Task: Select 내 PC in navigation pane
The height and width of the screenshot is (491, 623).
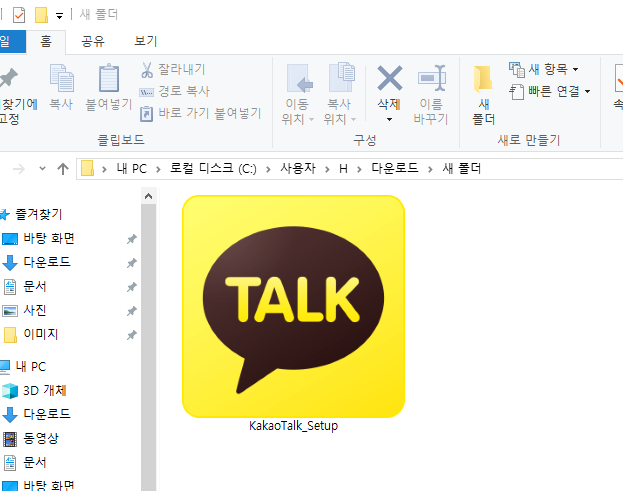Action: click(31, 366)
